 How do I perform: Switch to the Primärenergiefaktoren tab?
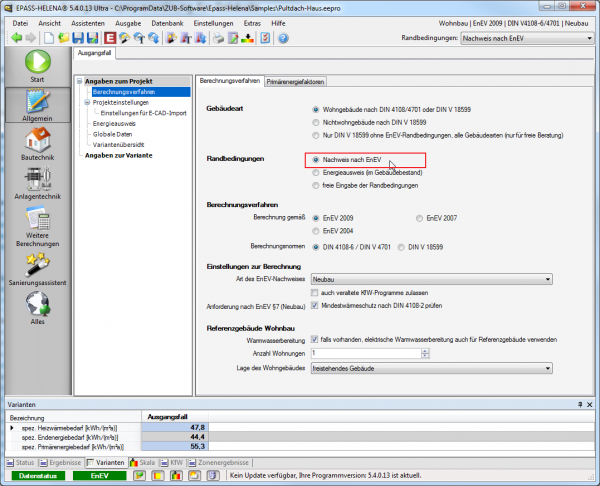click(300, 81)
